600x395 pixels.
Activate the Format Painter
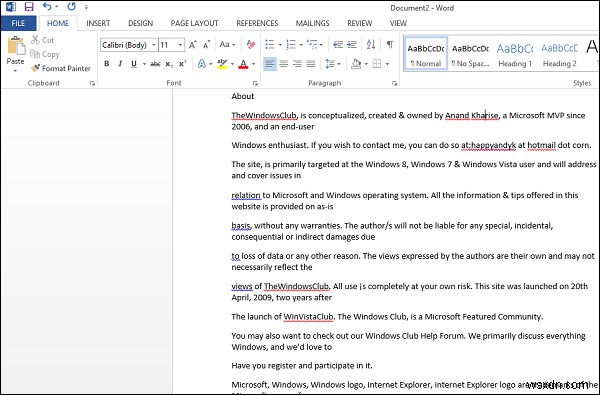[61, 68]
